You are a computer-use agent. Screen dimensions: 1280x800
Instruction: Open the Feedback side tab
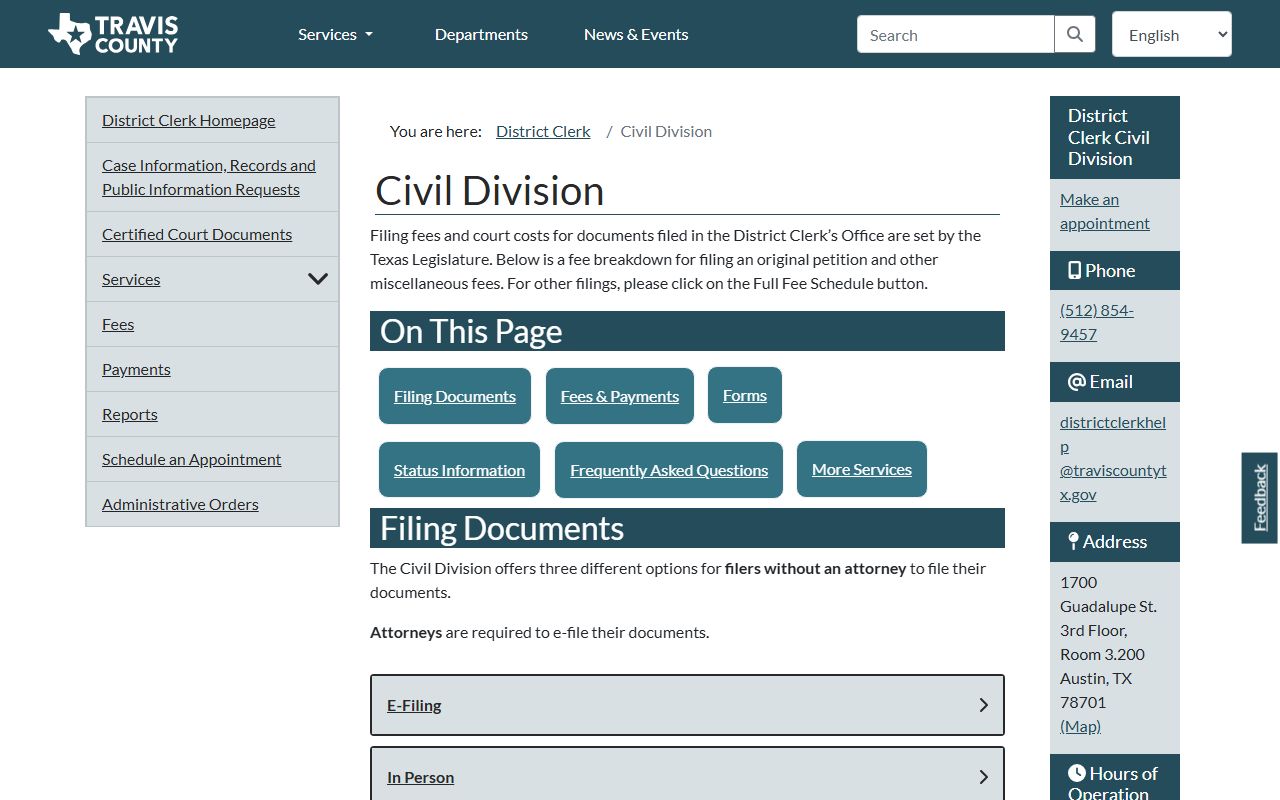1260,498
